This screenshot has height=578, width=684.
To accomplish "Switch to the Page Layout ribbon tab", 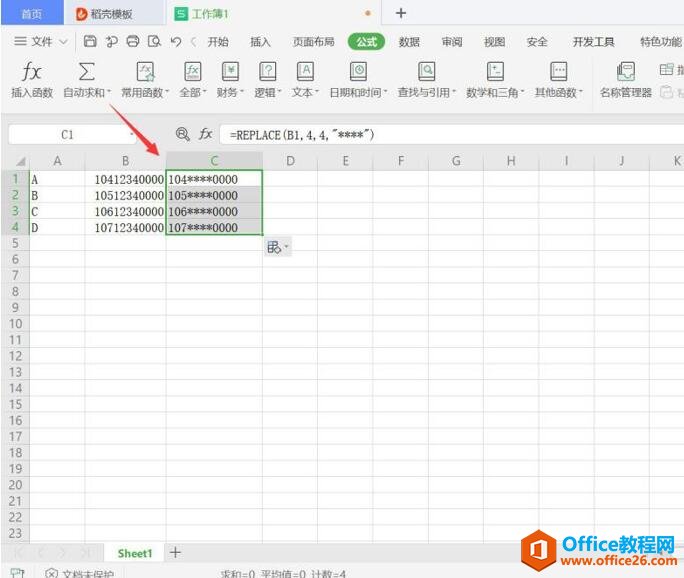I will pos(313,42).
